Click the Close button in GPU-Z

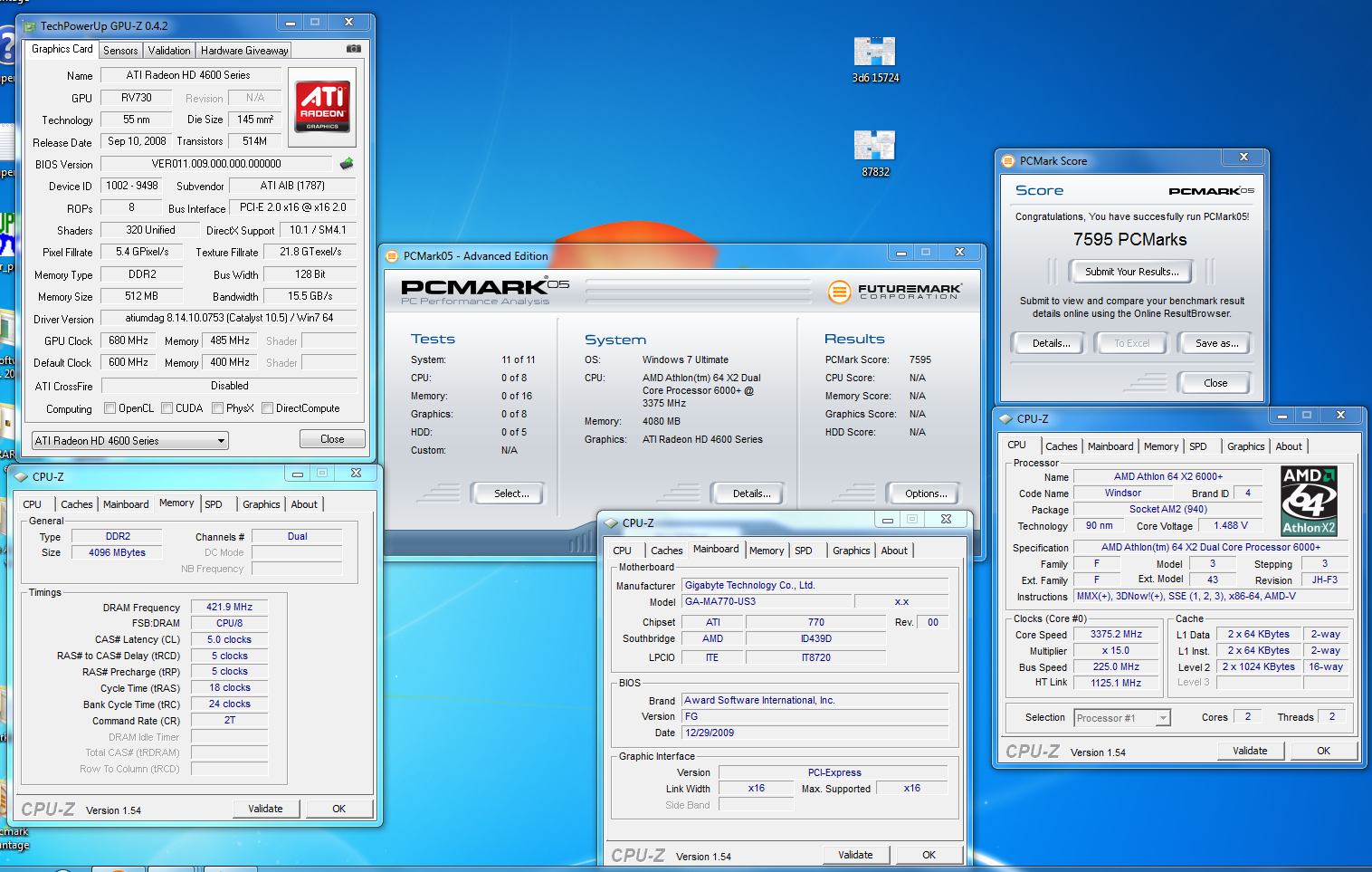[332, 439]
